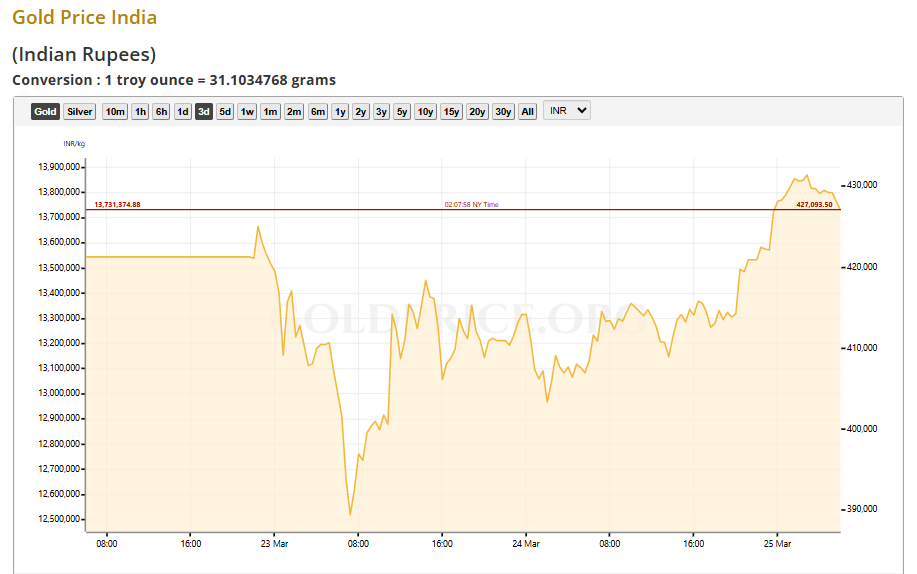Click the 390,000 right axis value

pyautogui.click(x=862, y=508)
